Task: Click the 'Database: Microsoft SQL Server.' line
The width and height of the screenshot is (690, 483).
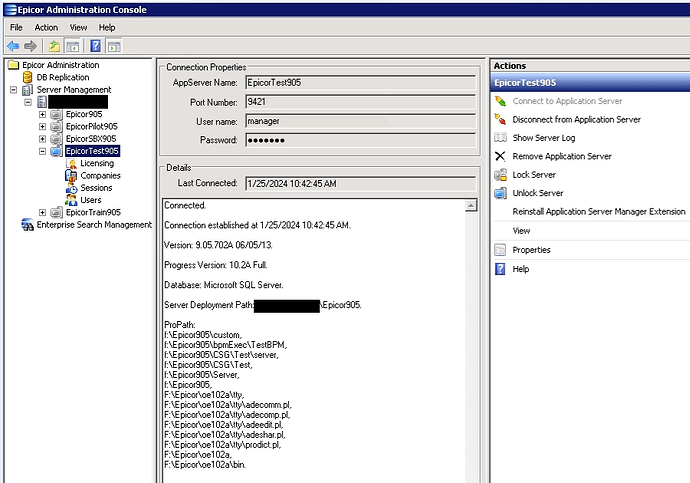Action: 224,285
